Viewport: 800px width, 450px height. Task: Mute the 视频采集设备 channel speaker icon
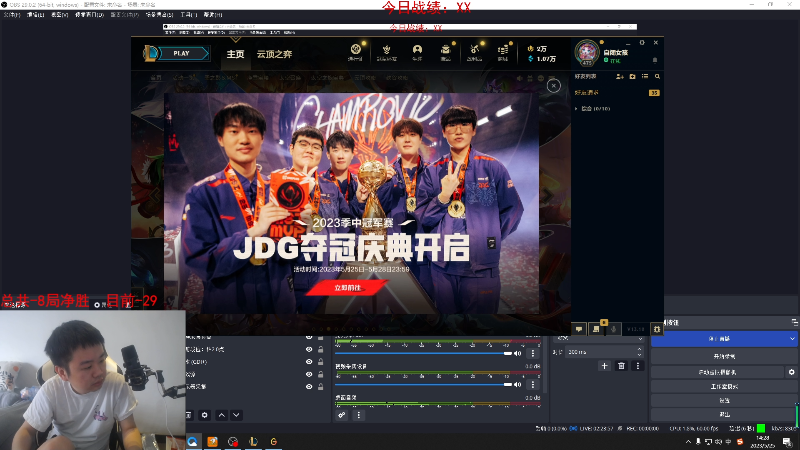pos(518,384)
